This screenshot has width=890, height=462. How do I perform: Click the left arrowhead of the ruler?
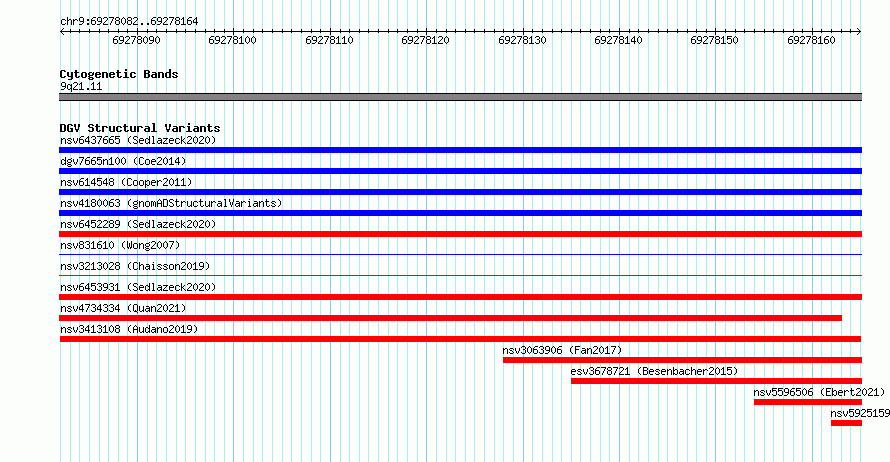point(62,31)
